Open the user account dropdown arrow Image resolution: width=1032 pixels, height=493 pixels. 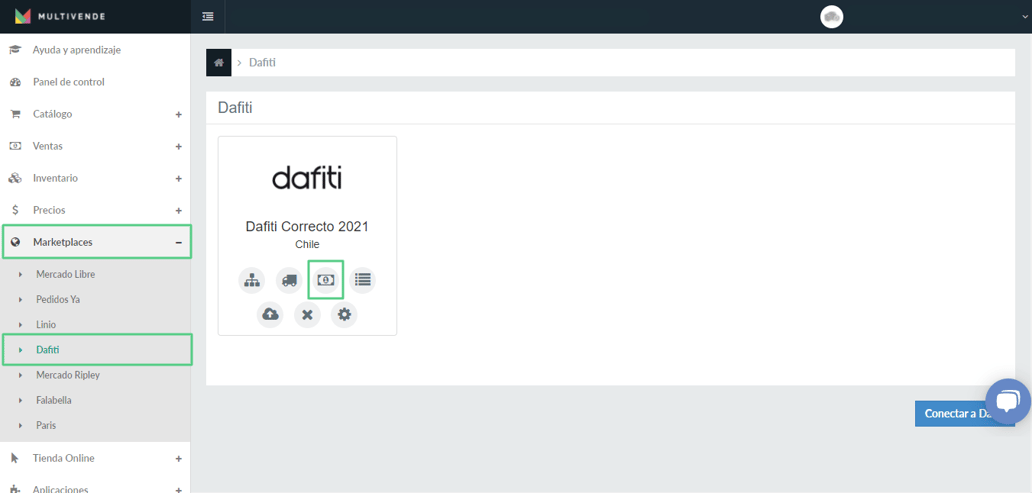[x=1024, y=17]
